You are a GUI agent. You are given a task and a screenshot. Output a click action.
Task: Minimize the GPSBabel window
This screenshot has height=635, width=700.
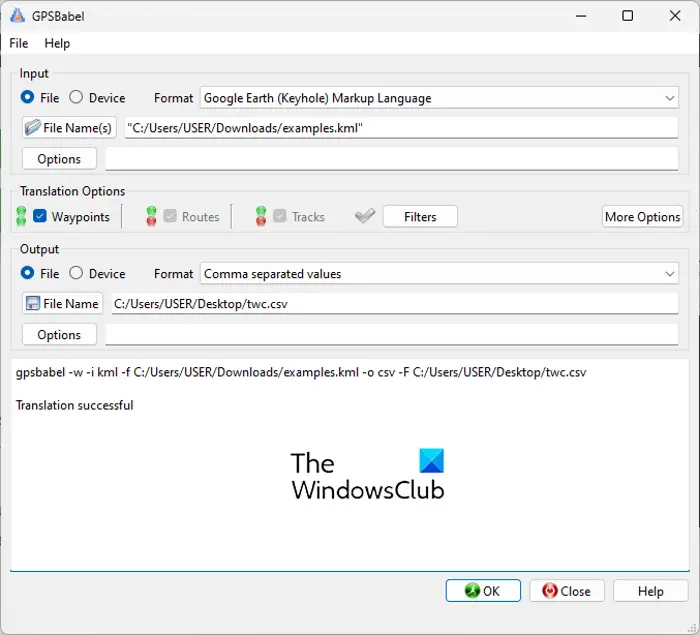tap(581, 16)
